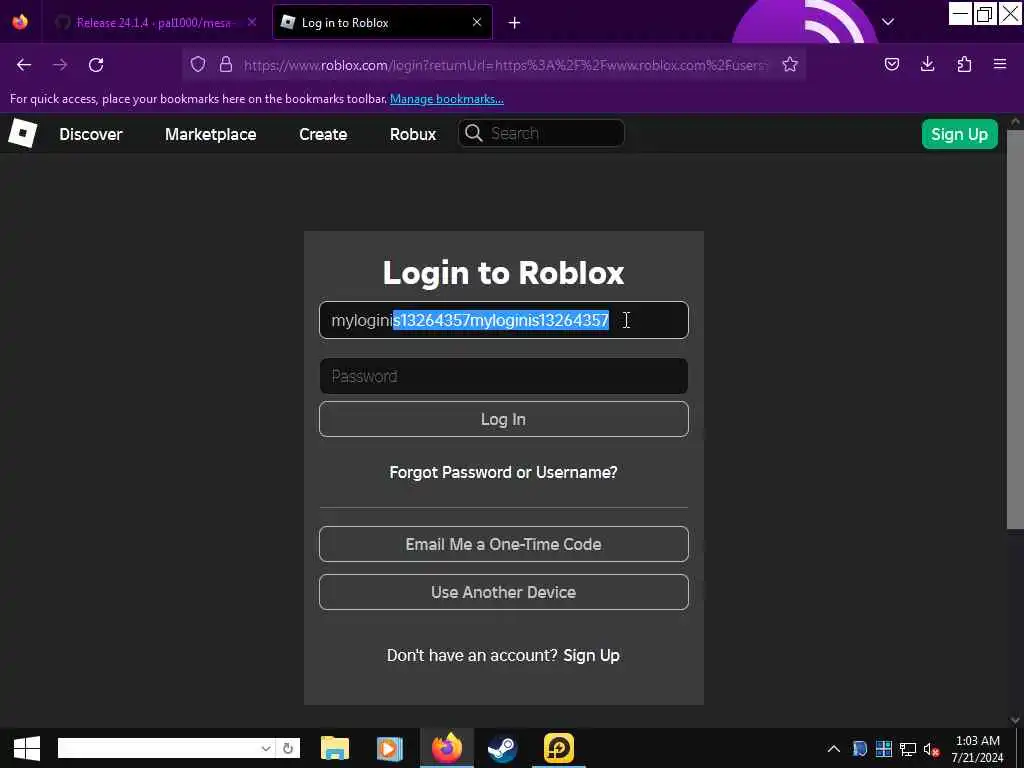
Task: Click the green Sign Up button
Action: coord(959,134)
